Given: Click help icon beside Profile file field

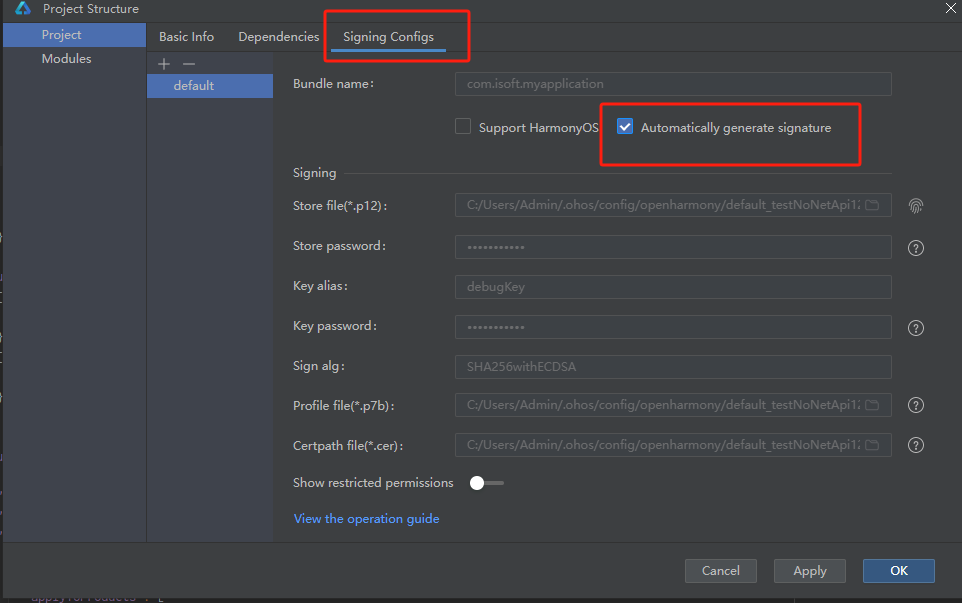Looking at the screenshot, I should (x=915, y=405).
